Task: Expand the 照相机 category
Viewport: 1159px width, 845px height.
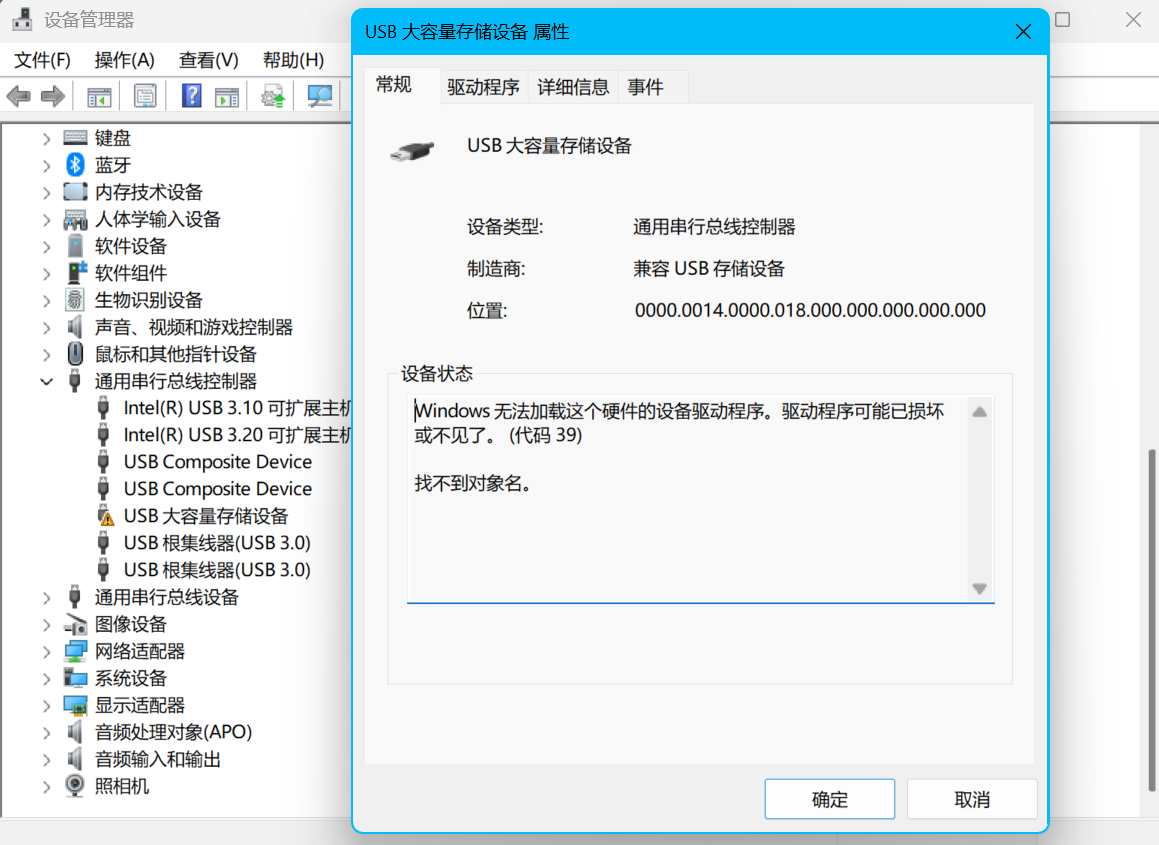Action: (47, 787)
